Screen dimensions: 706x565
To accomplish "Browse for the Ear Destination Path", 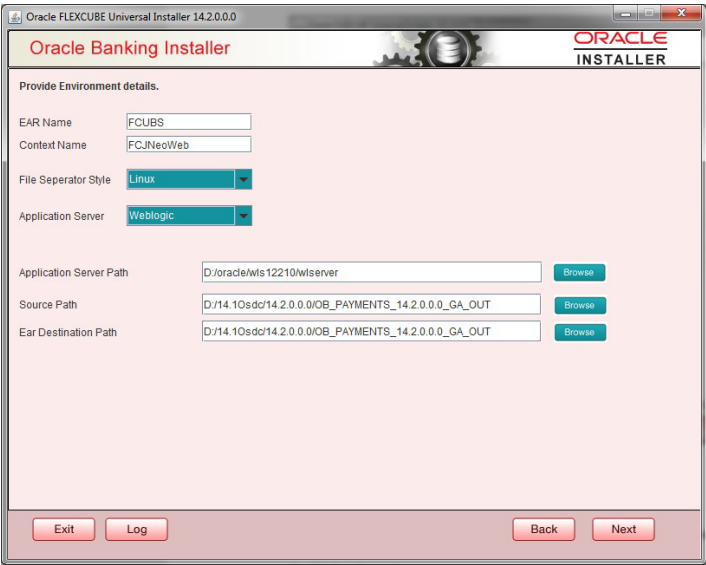I will coord(580,332).
